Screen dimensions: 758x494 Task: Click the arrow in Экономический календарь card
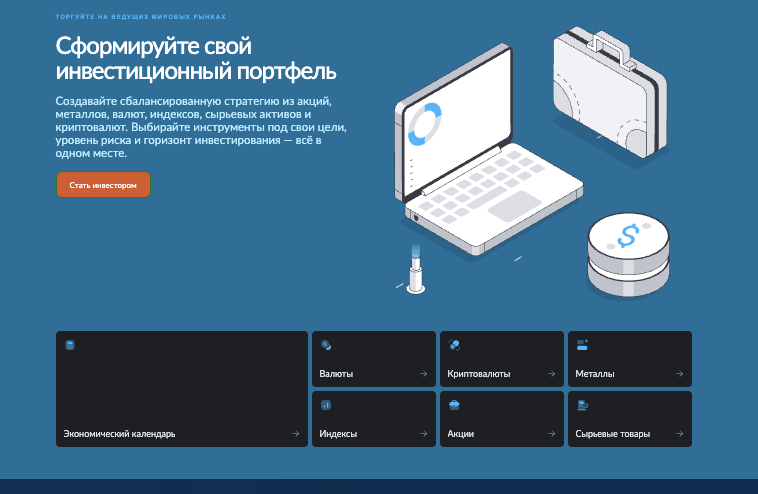tap(295, 434)
